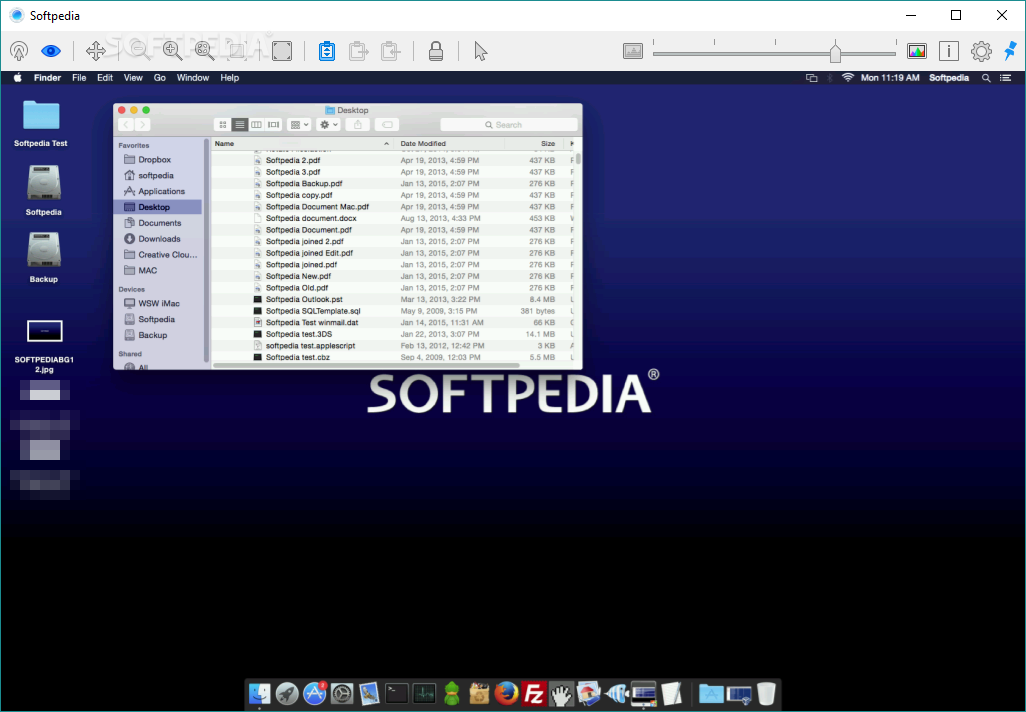The height and width of the screenshot is (712, 1026).
Task: Open Spotlight search magnifier in menu bar
Action: (986, 78)
